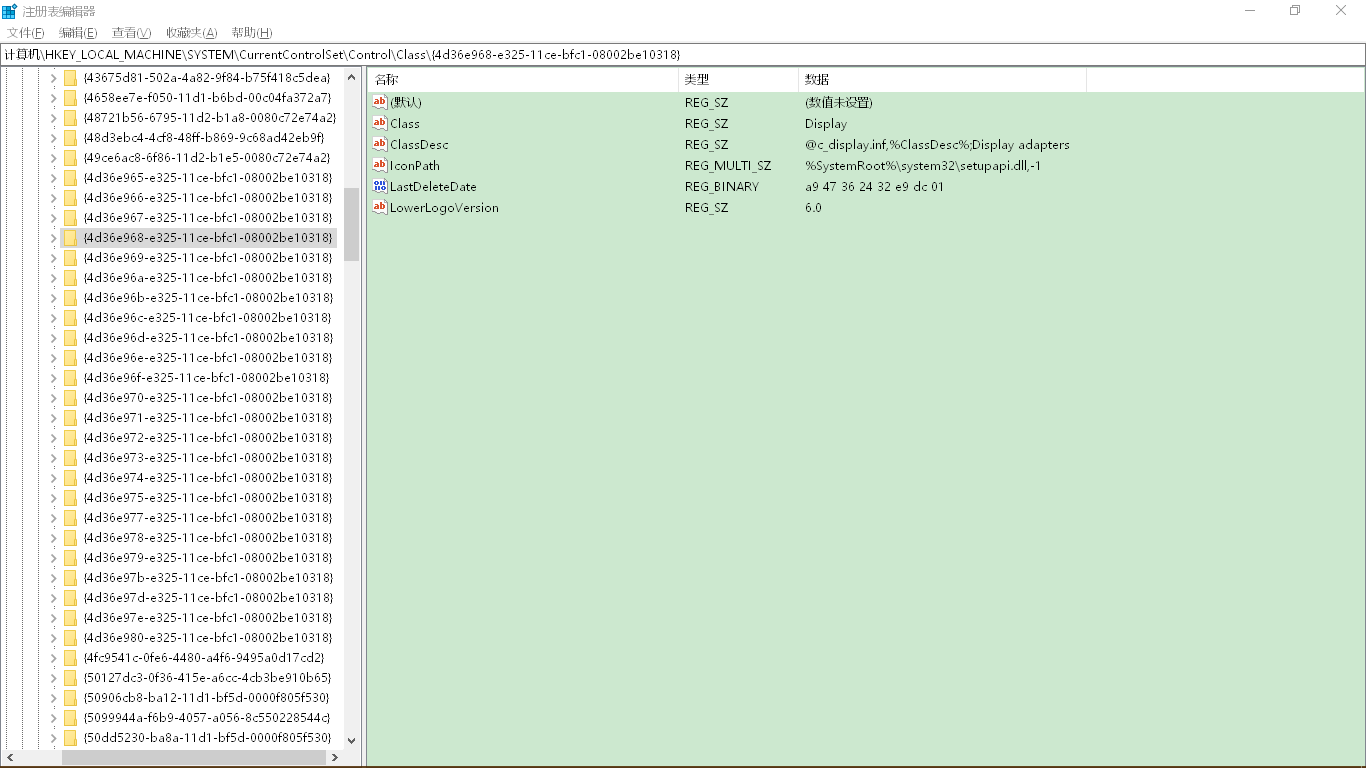Click the binary data 'a9 47 36 24 32 e9 dc 01'
The image size is (1366, 768).
click(x=874, y=186)
